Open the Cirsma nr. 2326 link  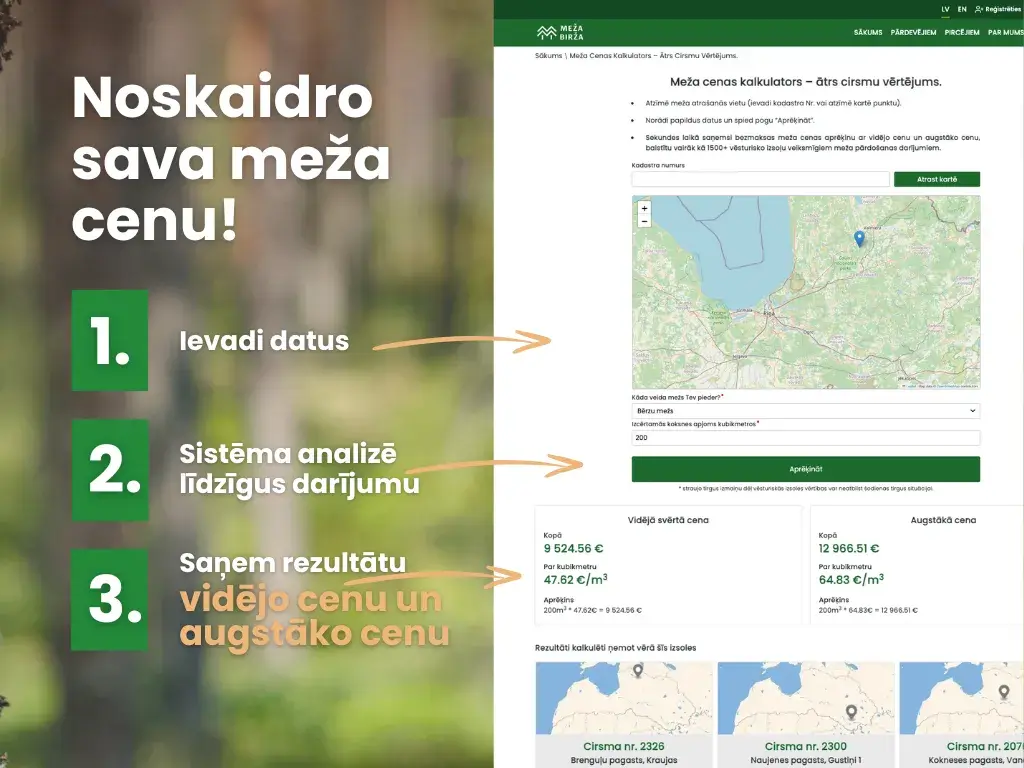(x=623, y=746)
